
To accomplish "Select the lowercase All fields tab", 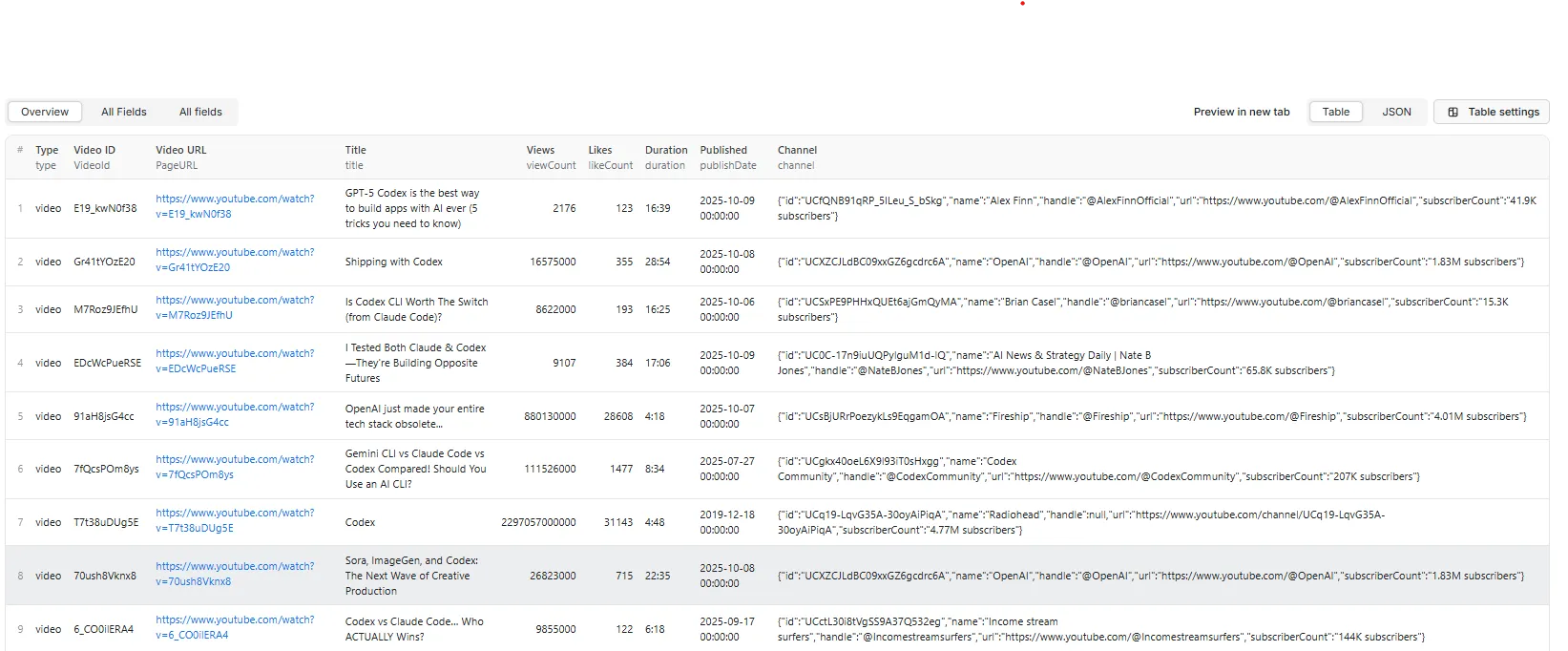I will point(200,112).
